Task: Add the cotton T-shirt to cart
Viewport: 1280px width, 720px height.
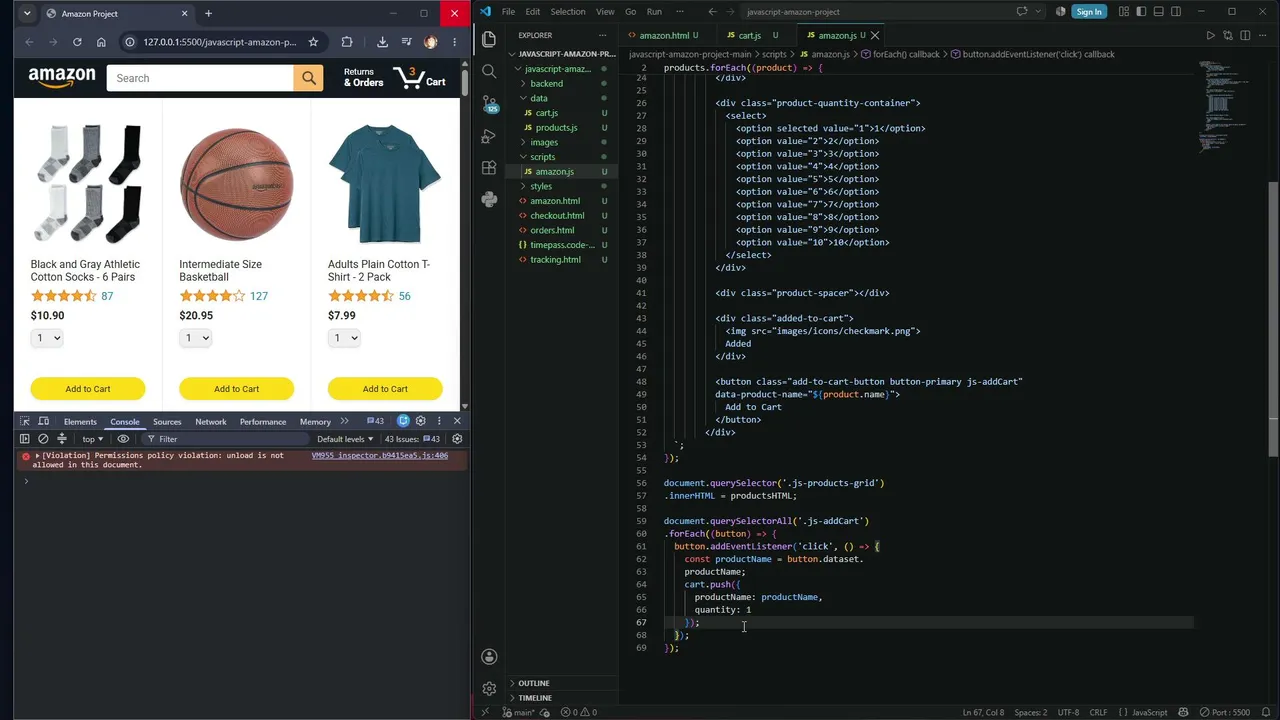Action: click(x=385, y=389)
